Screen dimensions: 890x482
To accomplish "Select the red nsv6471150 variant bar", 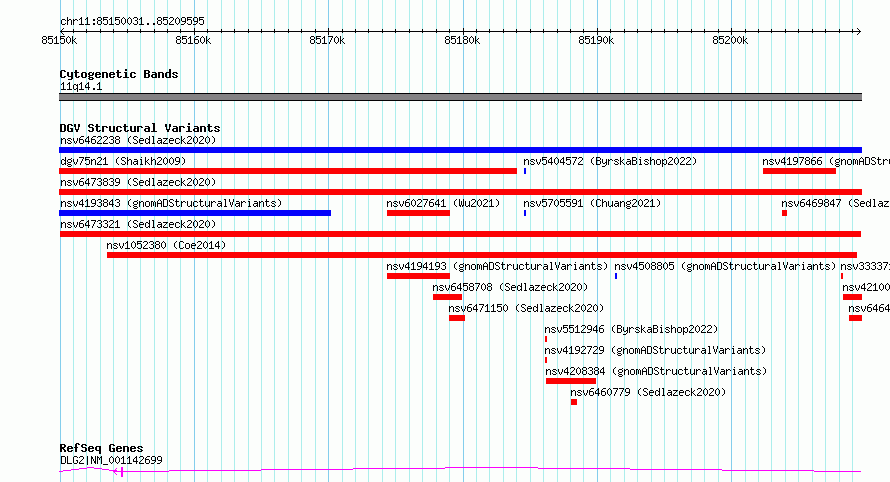I will [x=457, y=318].
